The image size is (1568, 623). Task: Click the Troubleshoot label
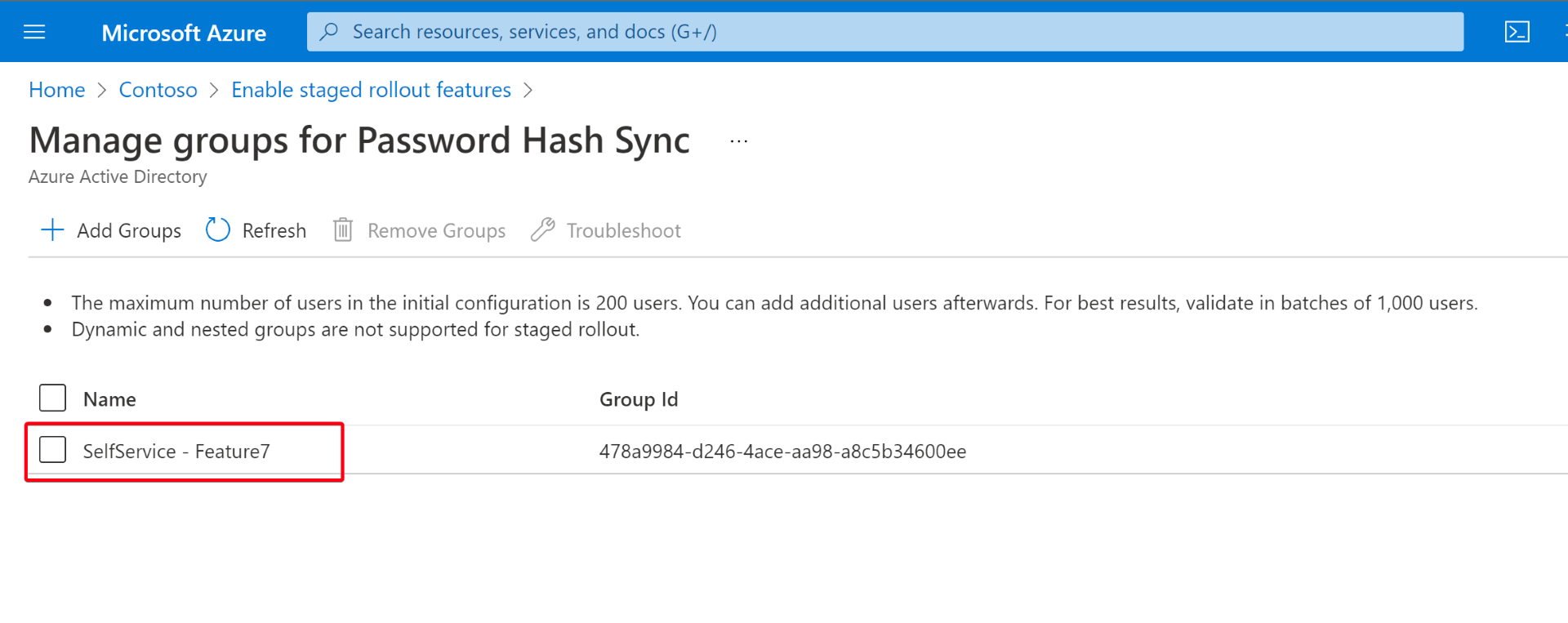624,231
